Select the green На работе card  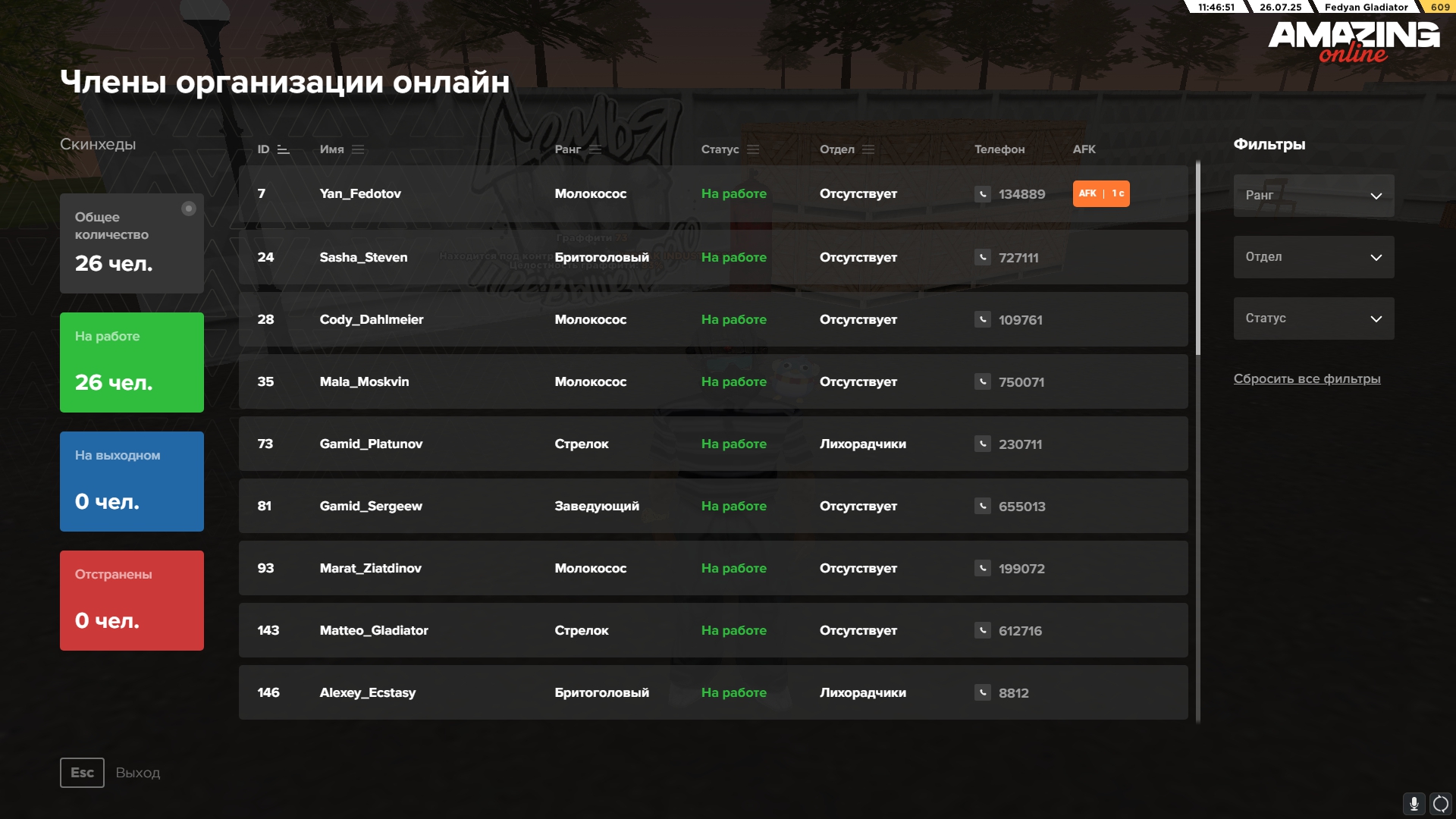pos(132,362)
